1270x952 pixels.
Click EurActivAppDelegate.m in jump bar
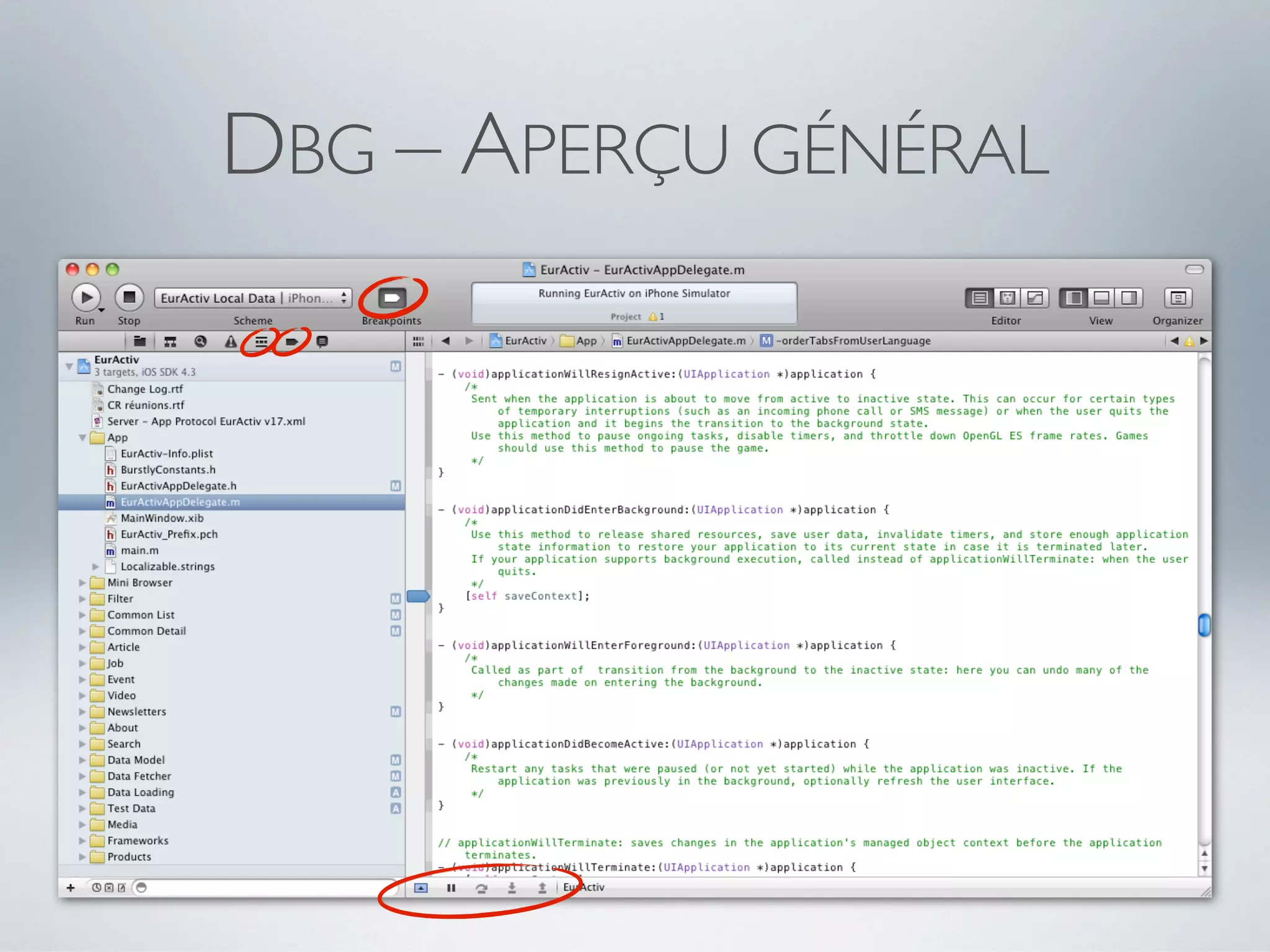click(679, 340)
